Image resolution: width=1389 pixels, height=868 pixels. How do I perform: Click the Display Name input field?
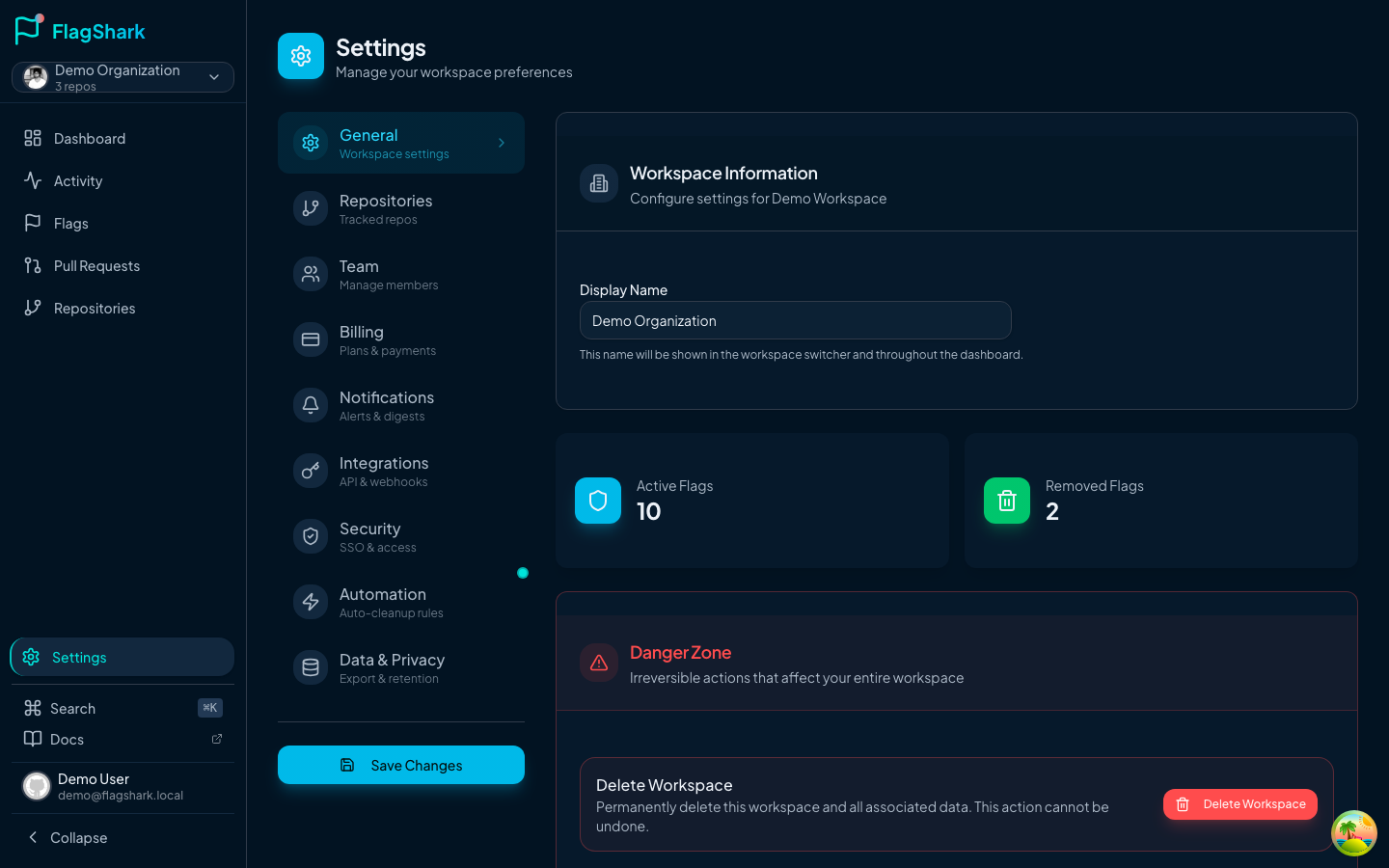795,320
